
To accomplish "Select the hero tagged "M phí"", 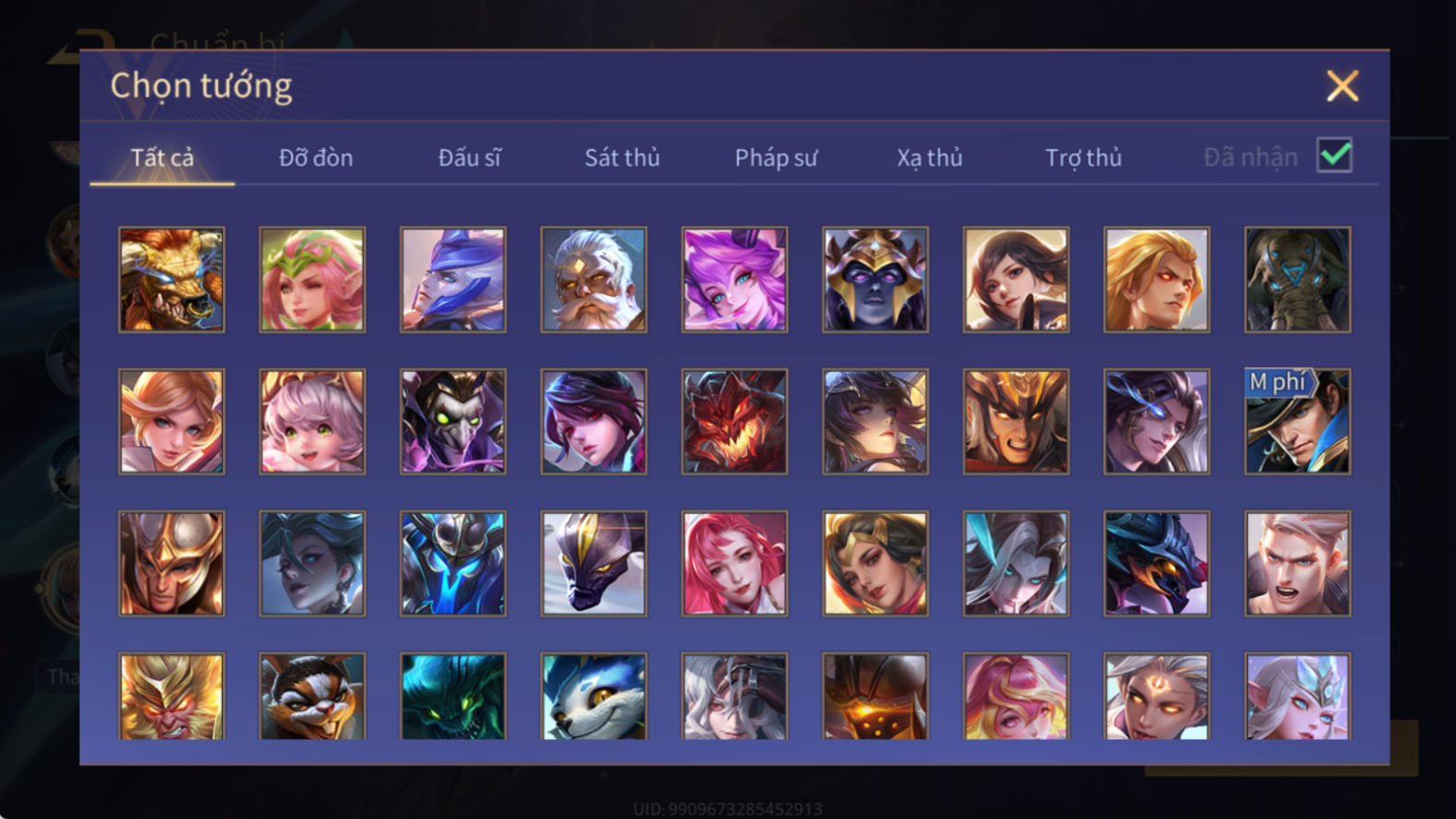I will pos(1297,422).
